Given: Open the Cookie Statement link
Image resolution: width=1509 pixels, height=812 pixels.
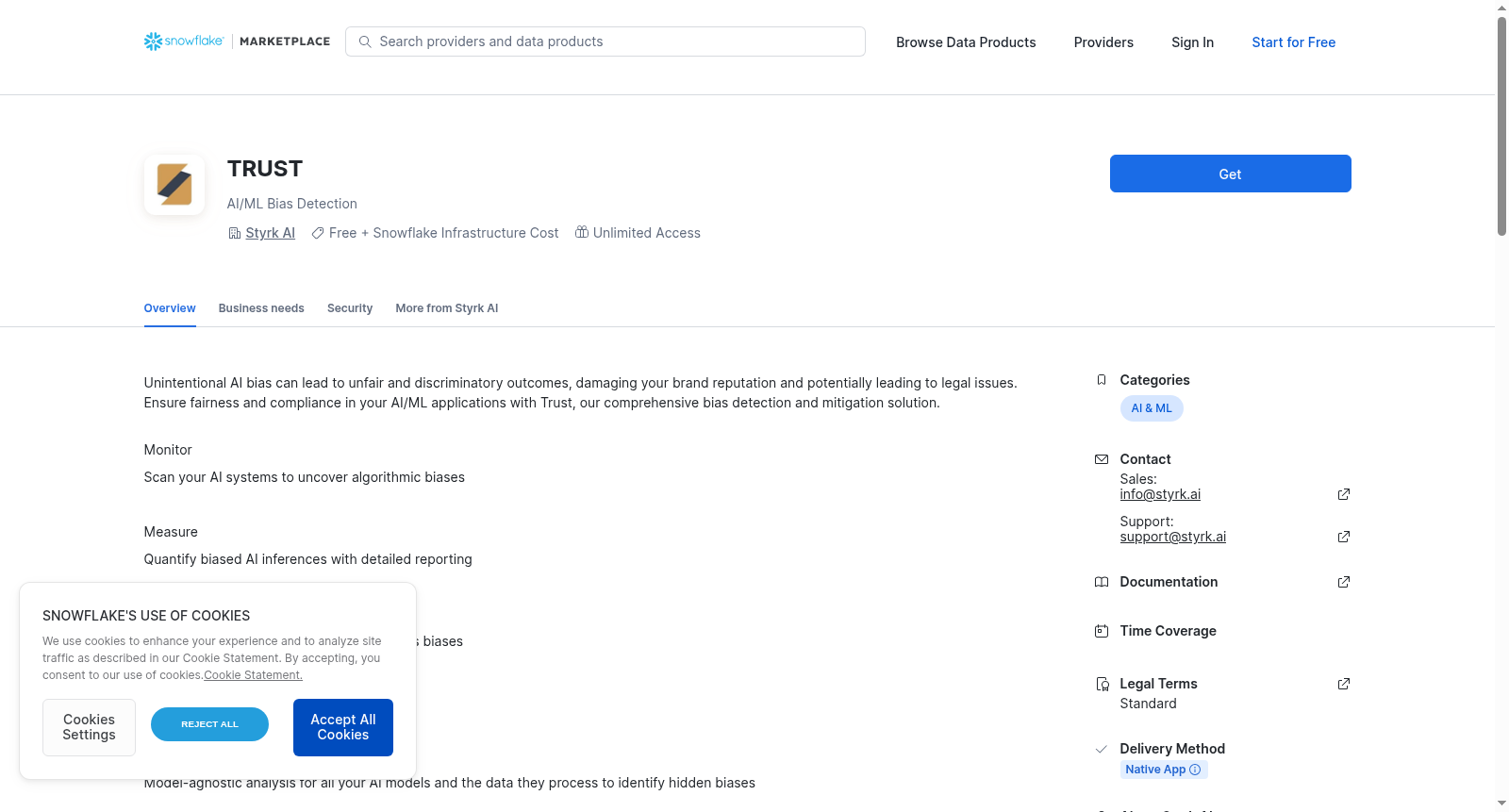Looking at the screenshot, I should pos(254,675).
